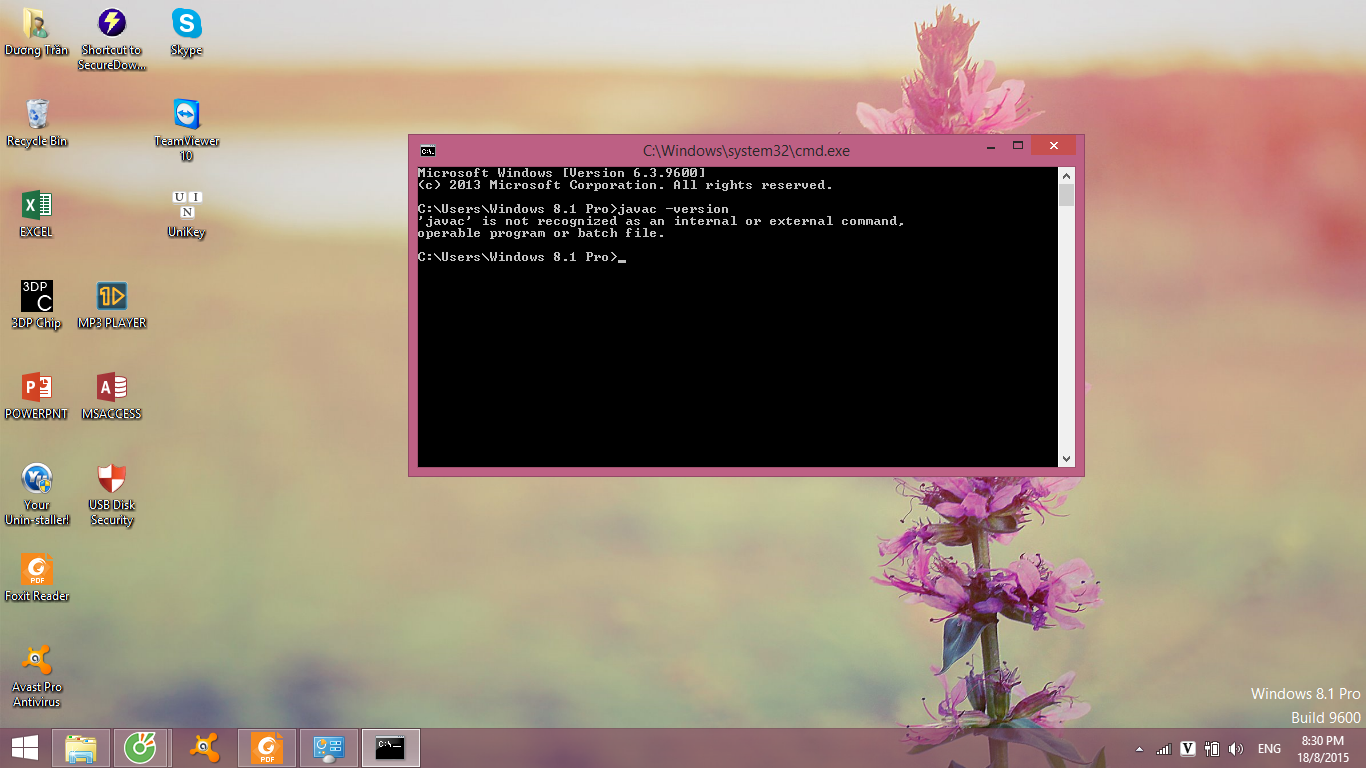Select the UniKey desktop icon

coord(186,206)
